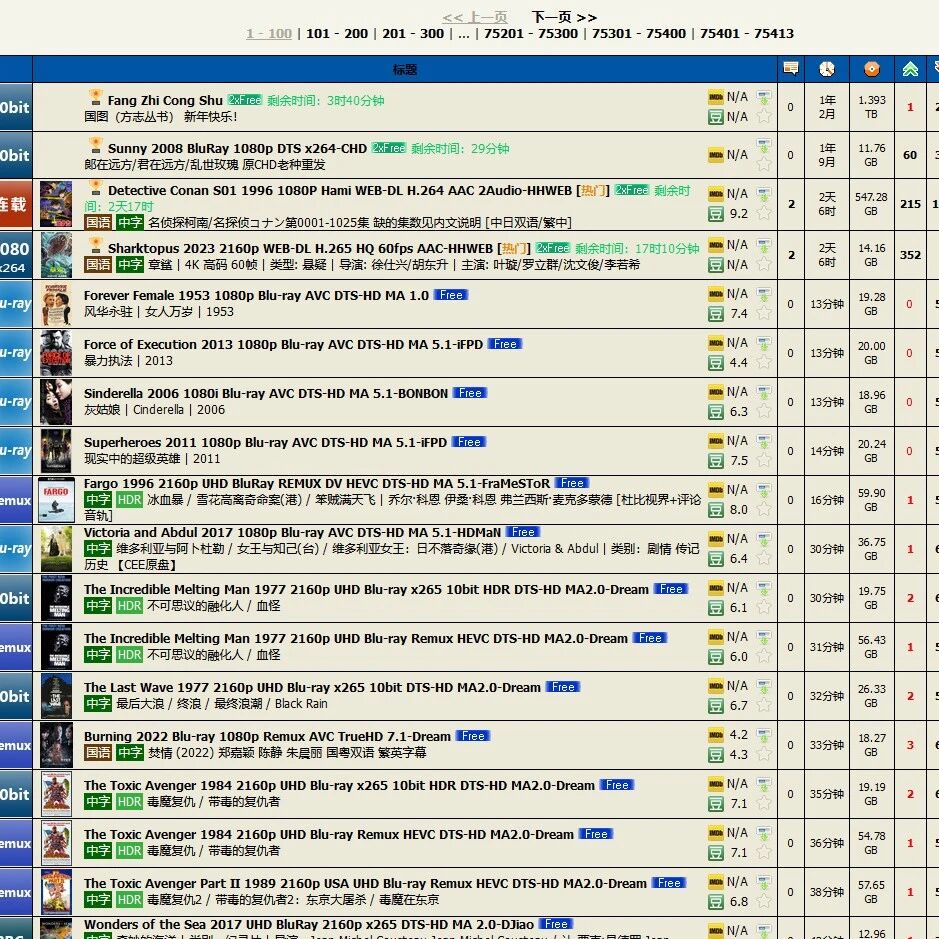Image resolution: width=939 pixels, height=939 pixels.
Task: Jump to page range 75201 - 75300
Action: (x=531, y=34)
